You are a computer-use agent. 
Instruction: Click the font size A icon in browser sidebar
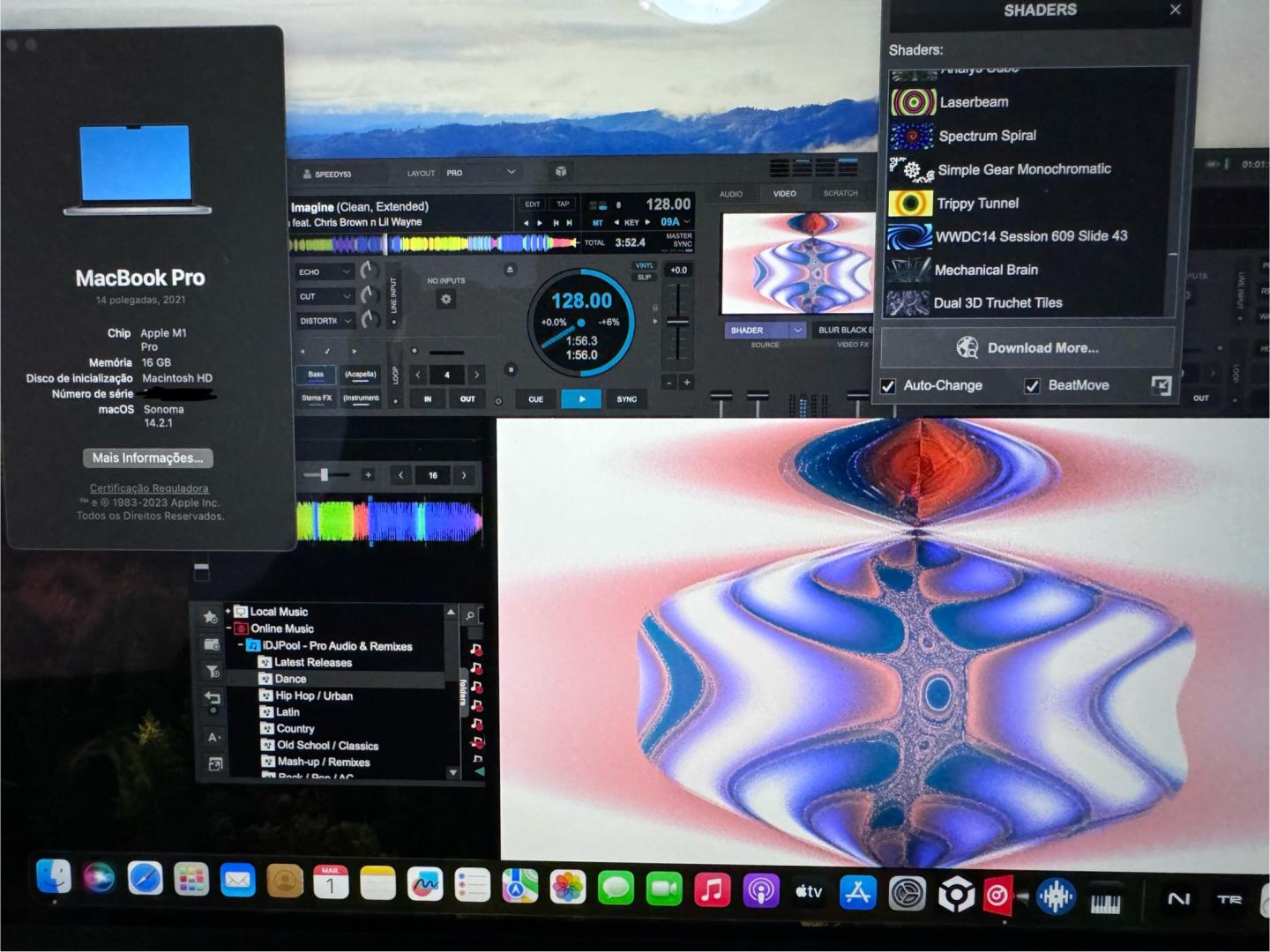pyautogui.click(x=213, y=736)
